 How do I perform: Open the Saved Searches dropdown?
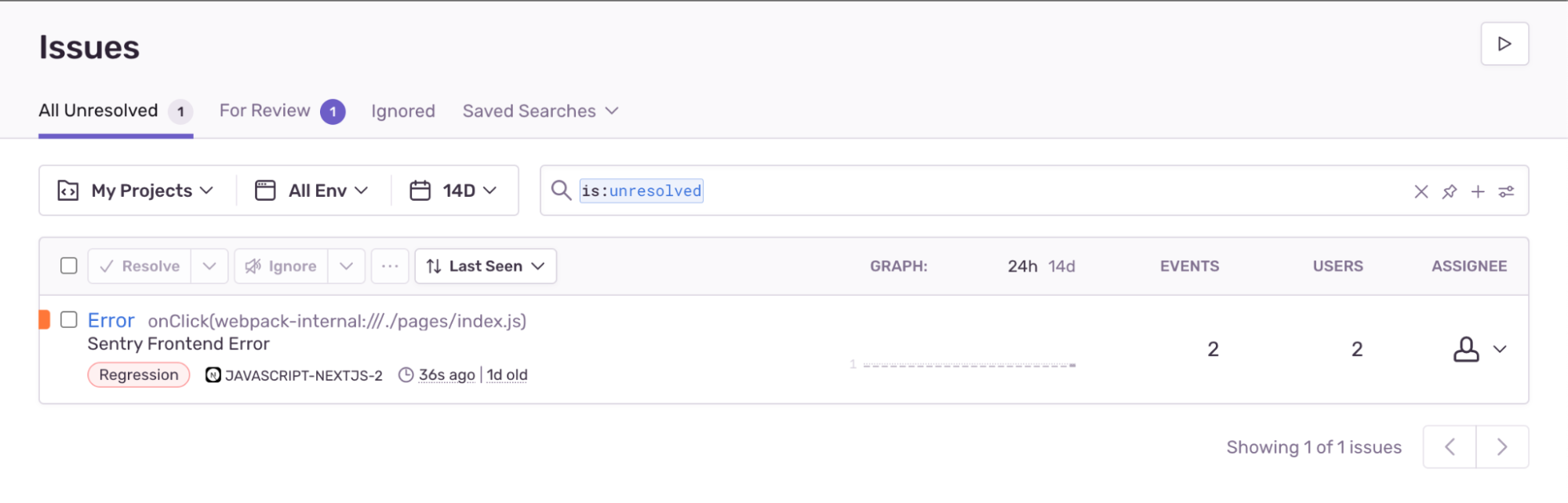click(540, 111)
